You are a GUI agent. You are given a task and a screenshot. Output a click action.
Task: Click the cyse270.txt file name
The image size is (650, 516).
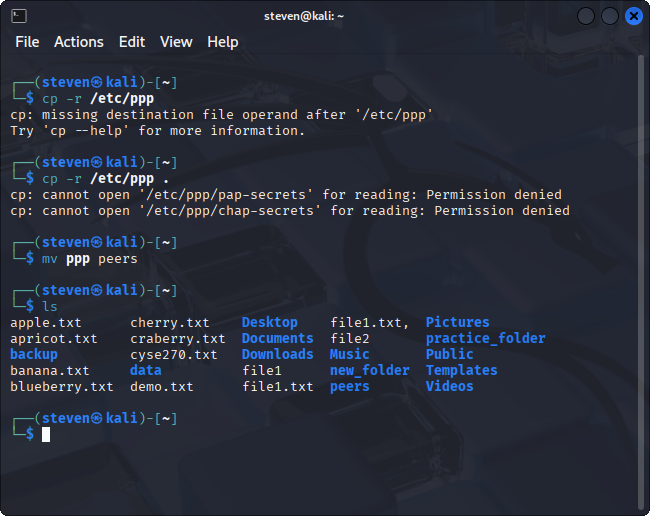tap(173, 355)
